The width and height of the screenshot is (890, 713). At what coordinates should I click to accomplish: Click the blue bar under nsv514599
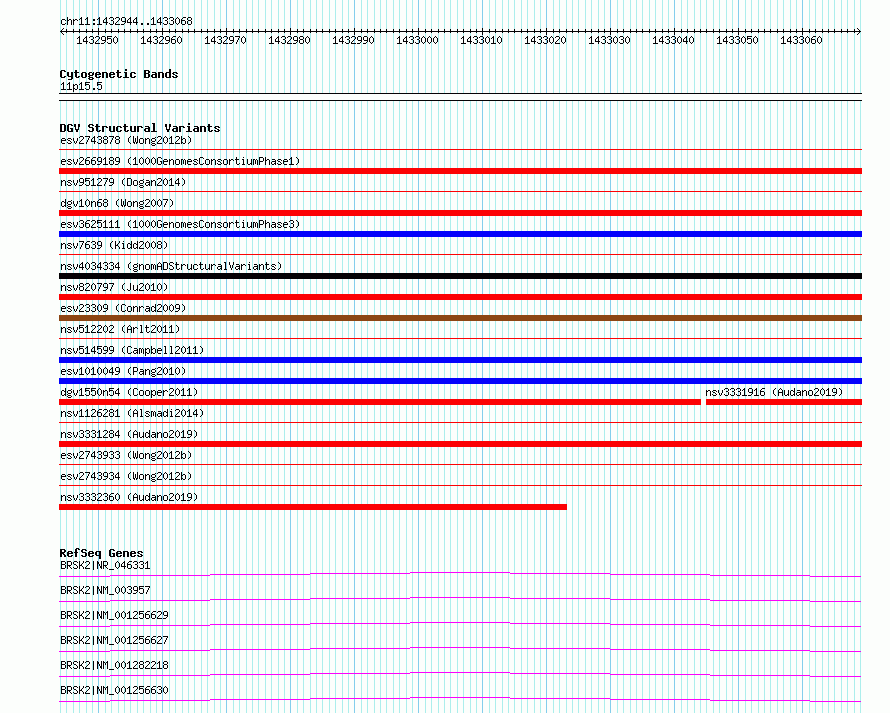coord(460,360)
